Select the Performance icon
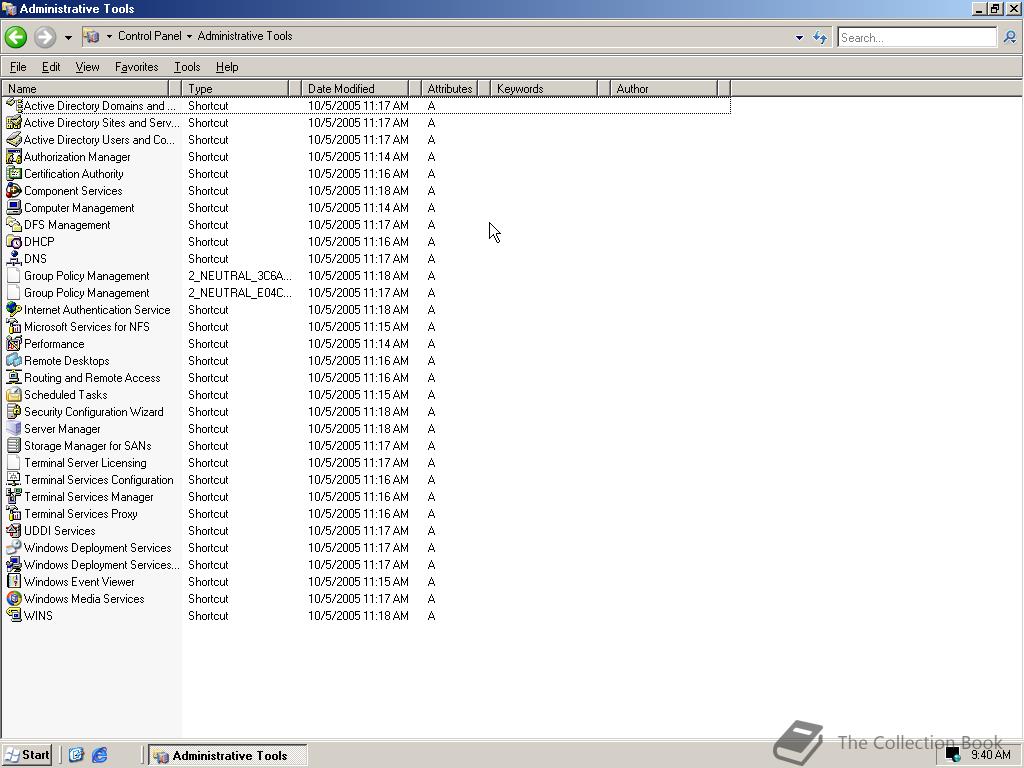The image size is (1024, 768). [x=14, y=344]
